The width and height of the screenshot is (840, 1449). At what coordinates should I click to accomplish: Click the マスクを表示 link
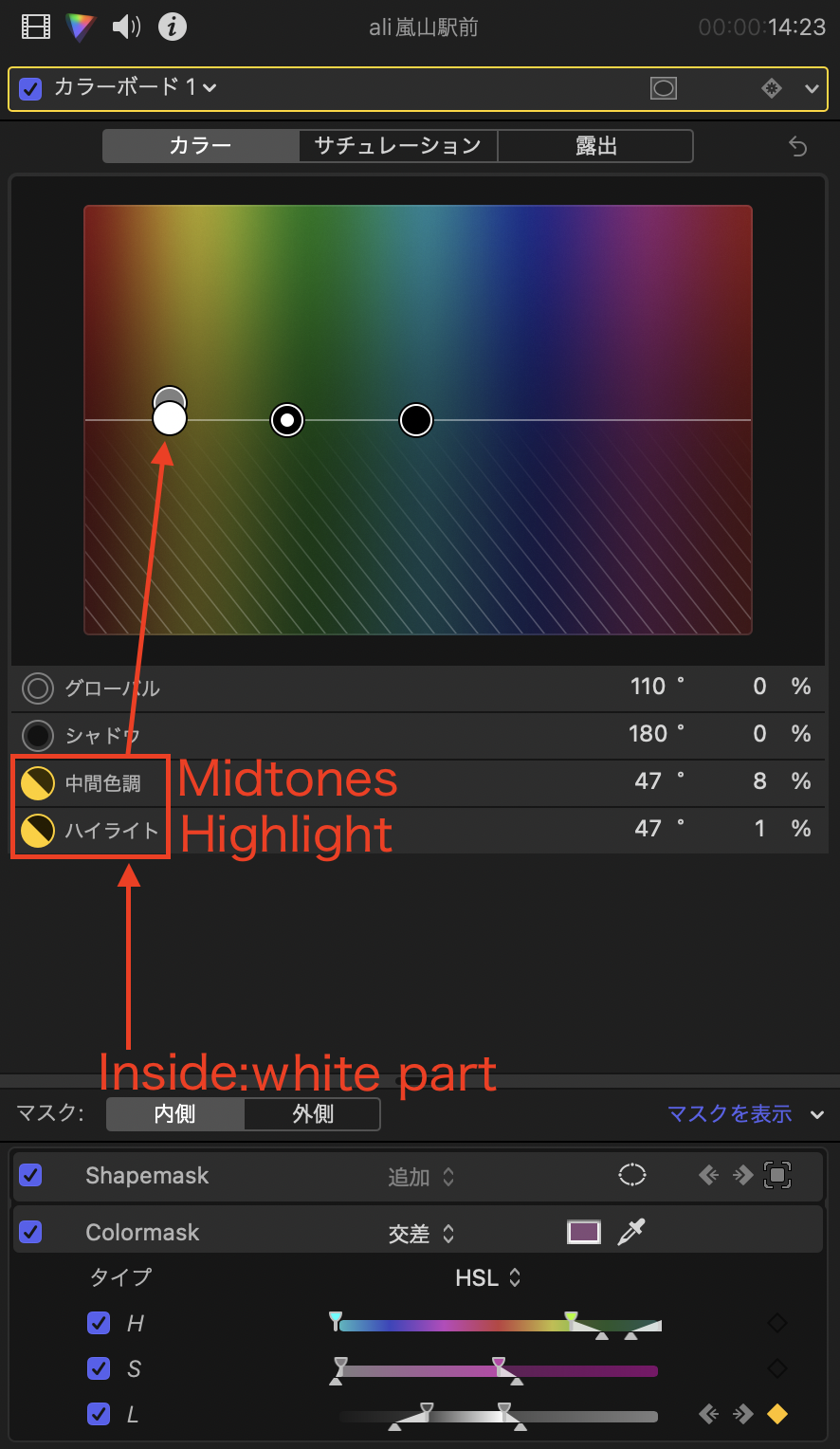click(x=729, y=1113)
